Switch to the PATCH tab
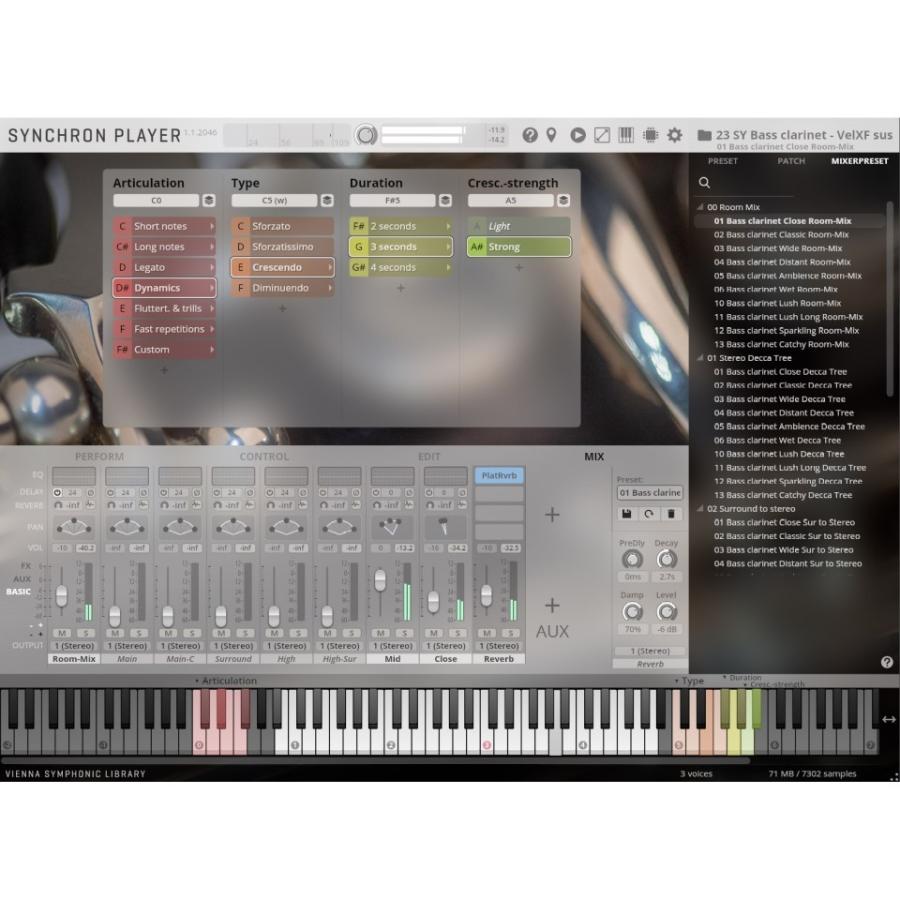The width and height of the screenshot is (900, 900). click(x=791, y=161)
